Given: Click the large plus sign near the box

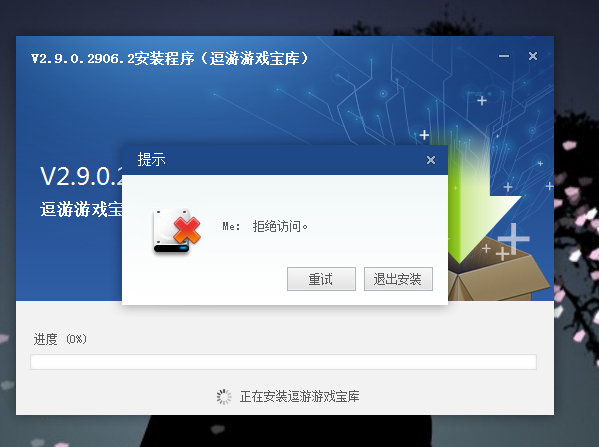Looking at the screenshot, I should click(x=513, y=238).
